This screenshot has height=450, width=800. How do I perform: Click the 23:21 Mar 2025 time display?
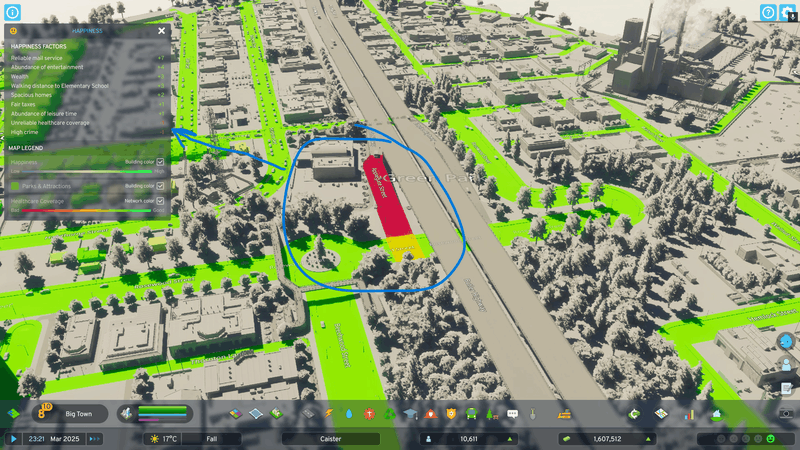(x=54, y=439)
